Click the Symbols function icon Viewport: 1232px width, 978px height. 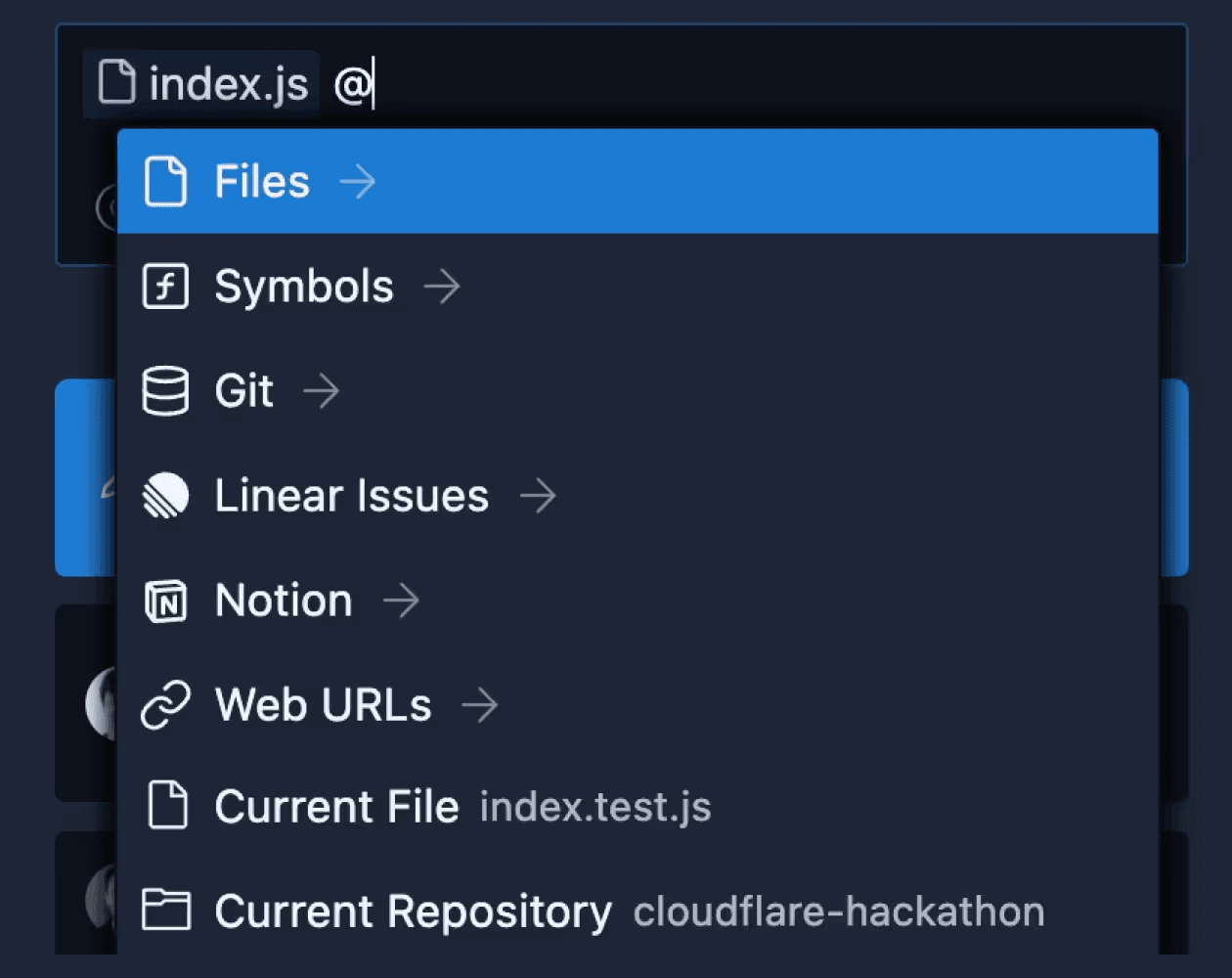tap(165, 287)
